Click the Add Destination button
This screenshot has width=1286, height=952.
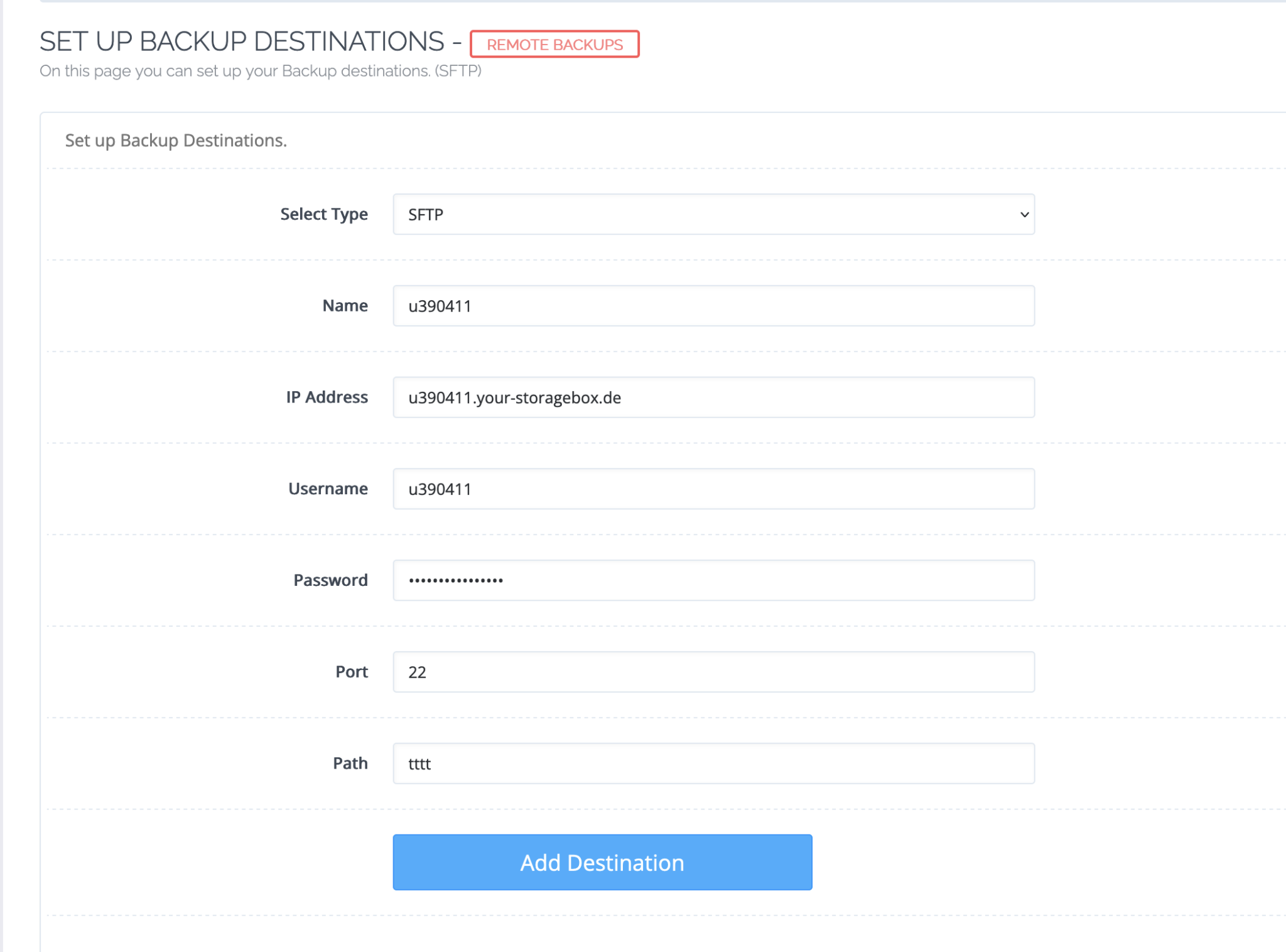coord(602,862)
